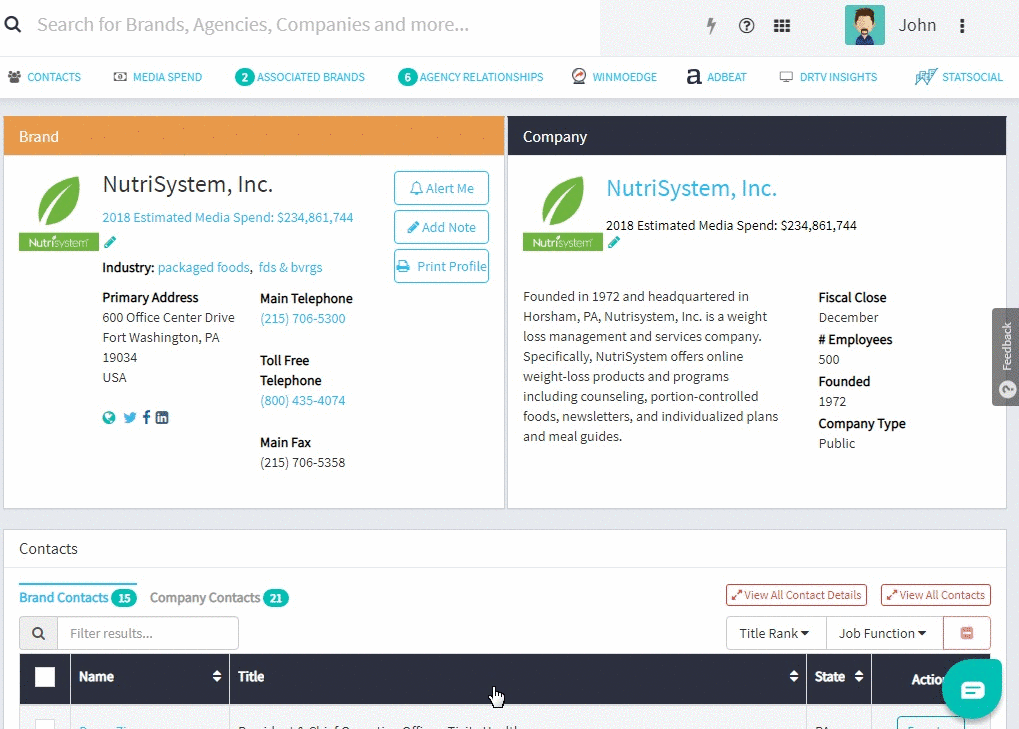This screenshot has height=729, width=1019.
Task: Open the help question mark icon
Action: (747, 25)
